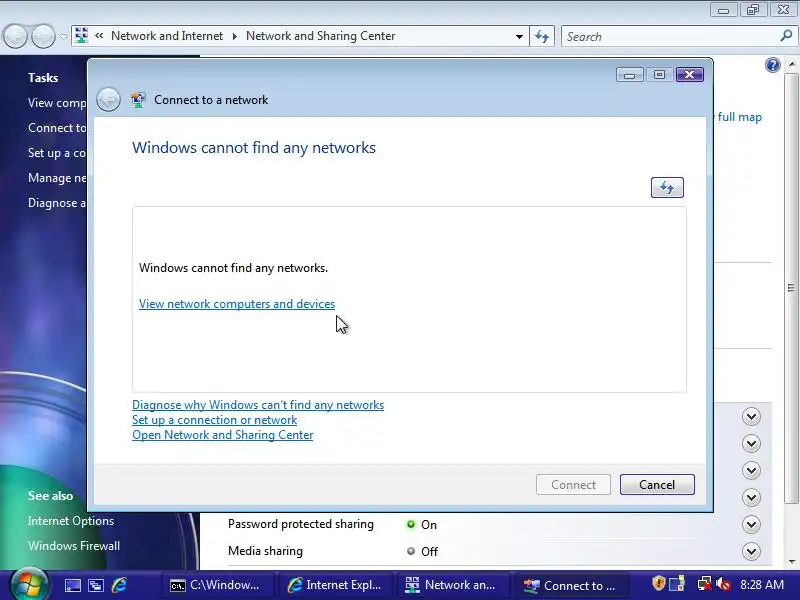The height and width of the screenshot is (600, 800).
Task: Click the Network and Internet breadcrumb
Action: click(167, 36)
